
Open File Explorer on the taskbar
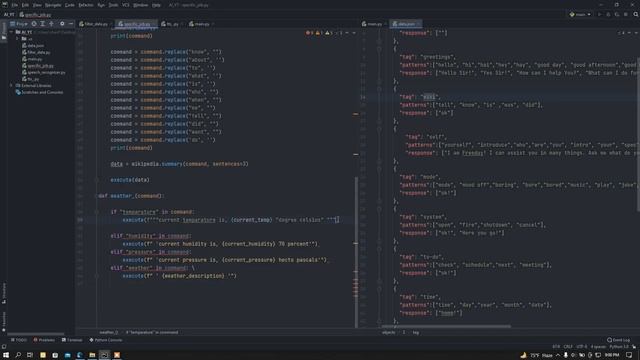click(x=92, y=355)
